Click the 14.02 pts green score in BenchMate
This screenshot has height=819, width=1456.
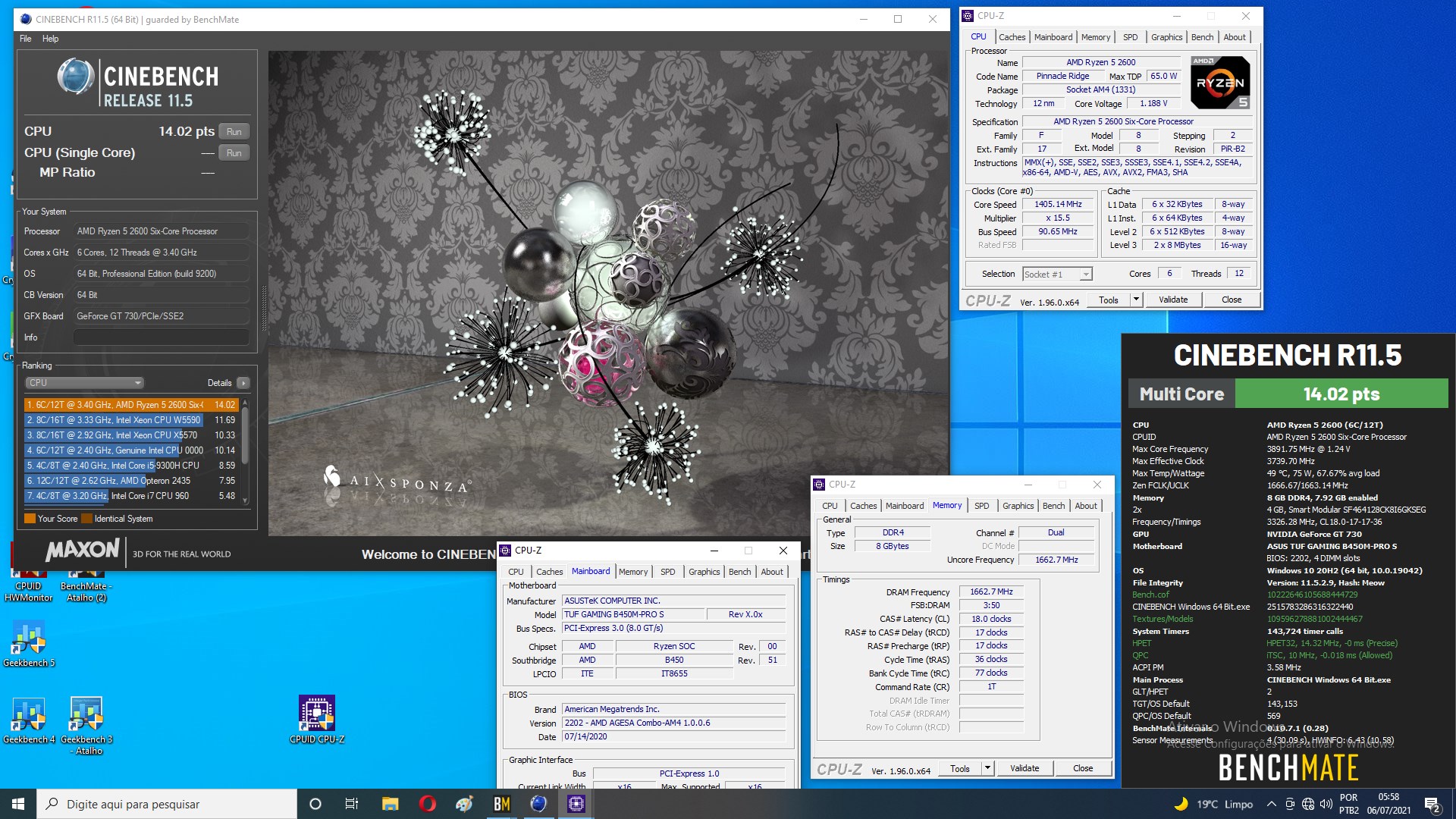pos(1341,394)
